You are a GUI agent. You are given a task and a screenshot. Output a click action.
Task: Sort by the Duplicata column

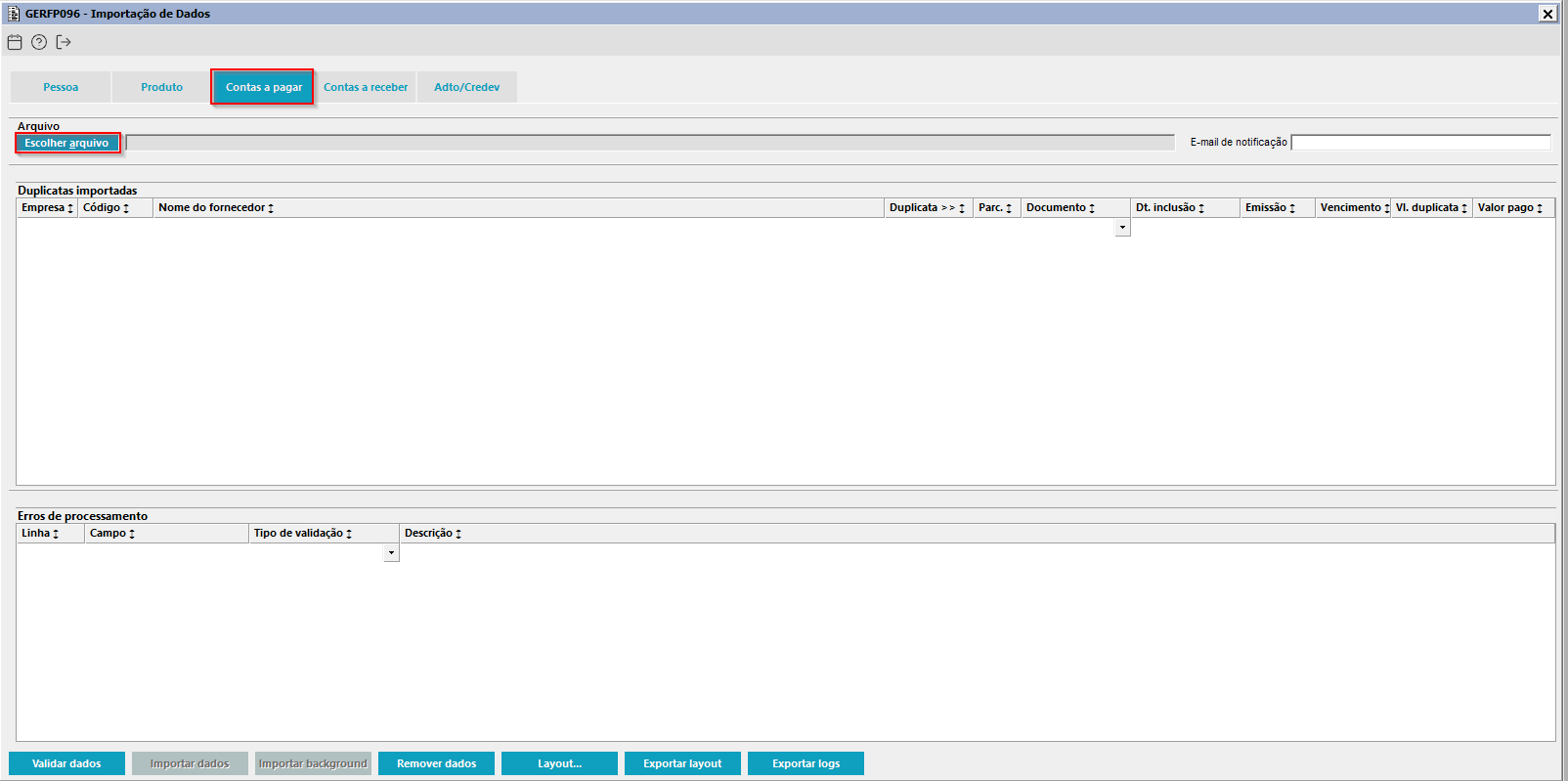coord(929,208)
